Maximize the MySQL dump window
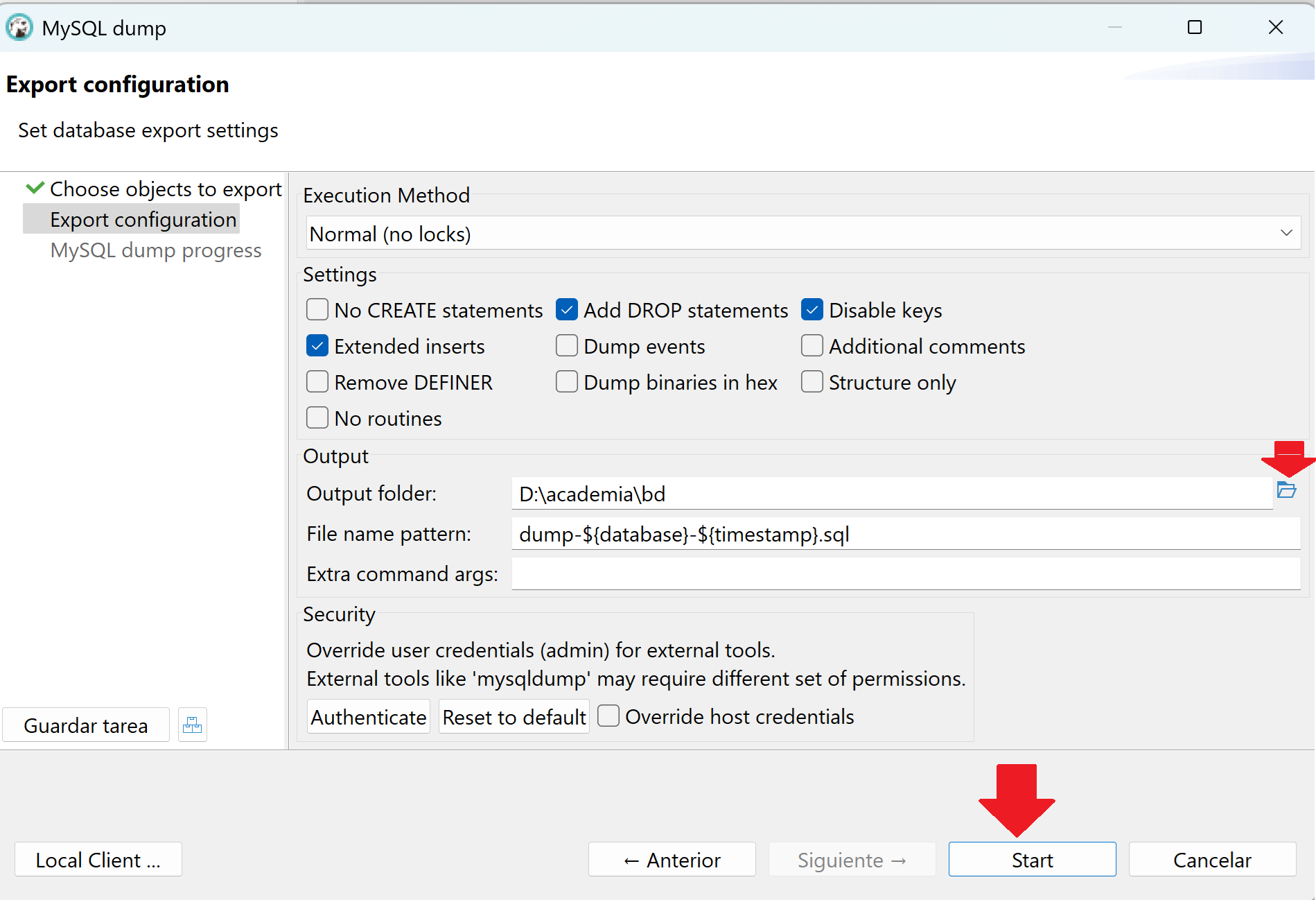Screen dimensions: 1316x900 pos(1195,27)
